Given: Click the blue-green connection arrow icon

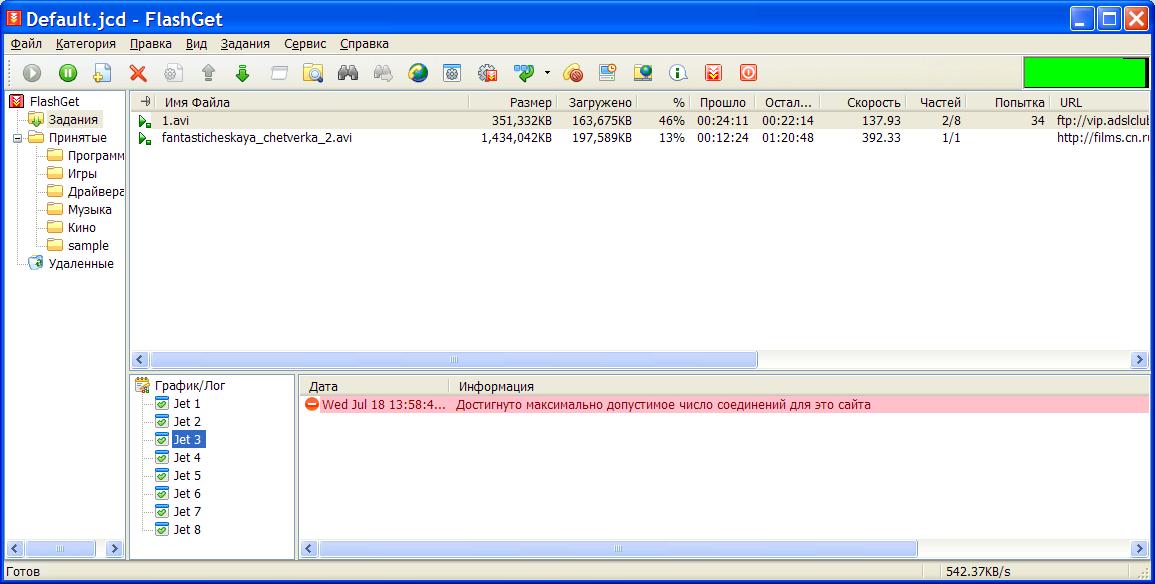Looking at the screenshot, I should click(x=524, y=73).
